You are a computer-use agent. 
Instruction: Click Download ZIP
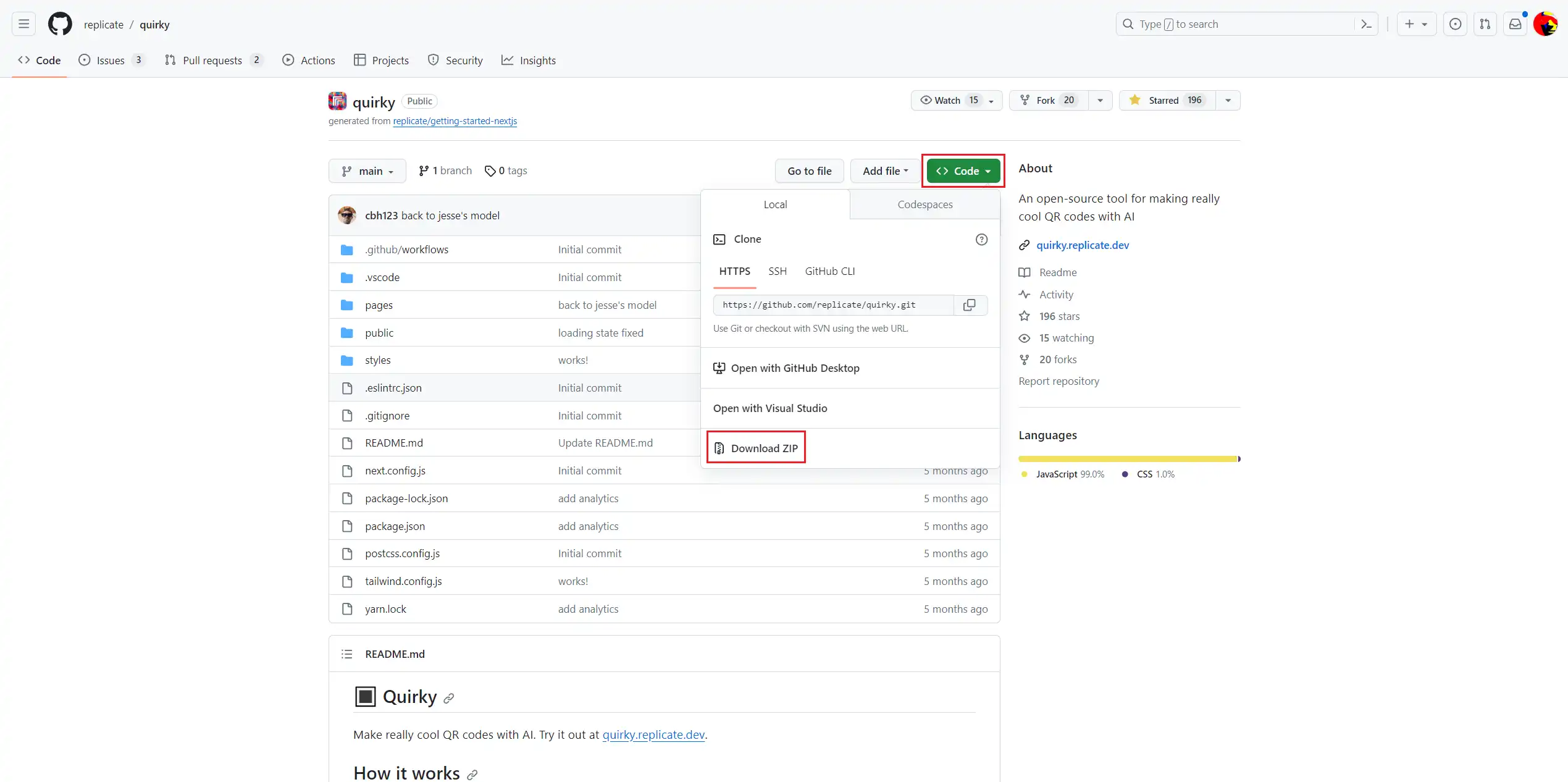756,448
